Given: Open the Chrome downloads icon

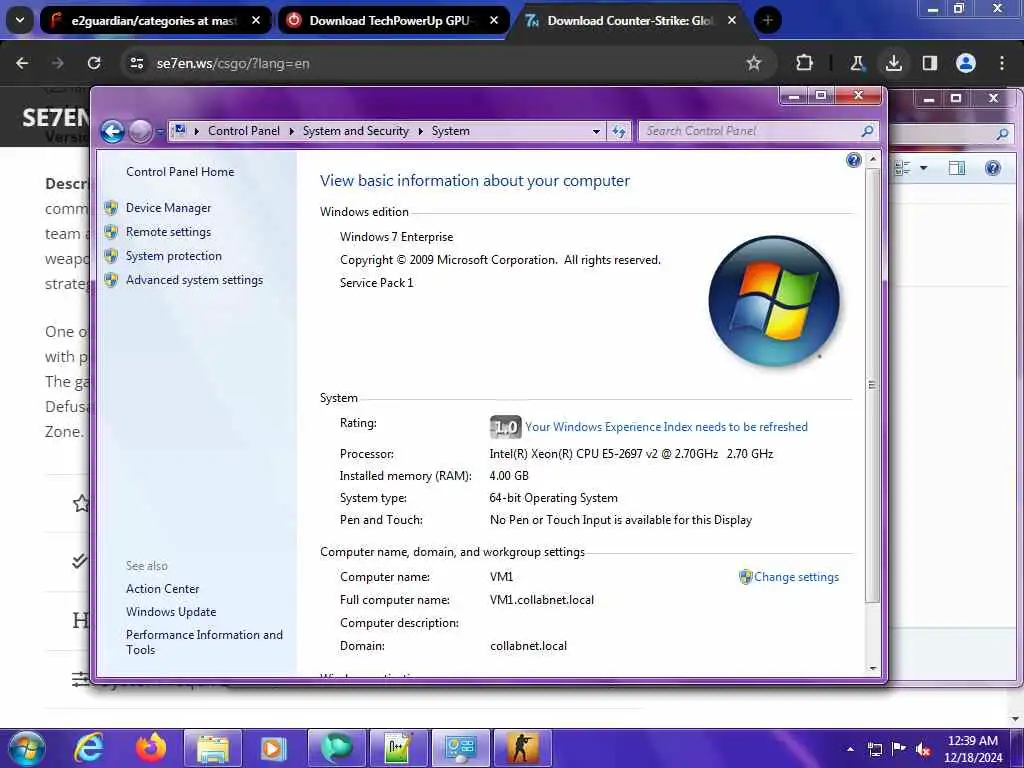Looking at the screenshot, I should tap(893, 63).
